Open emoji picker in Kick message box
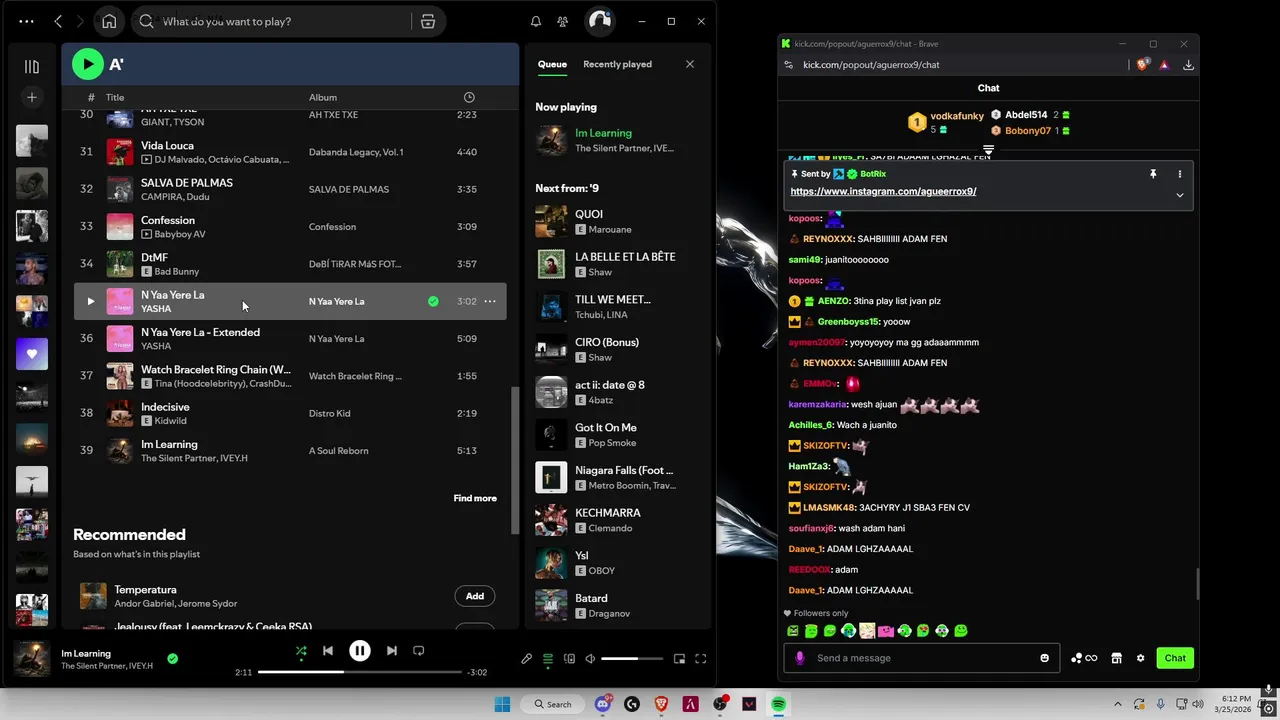1280x720 pixels. pyautogui.click(x=1045, y=658)
